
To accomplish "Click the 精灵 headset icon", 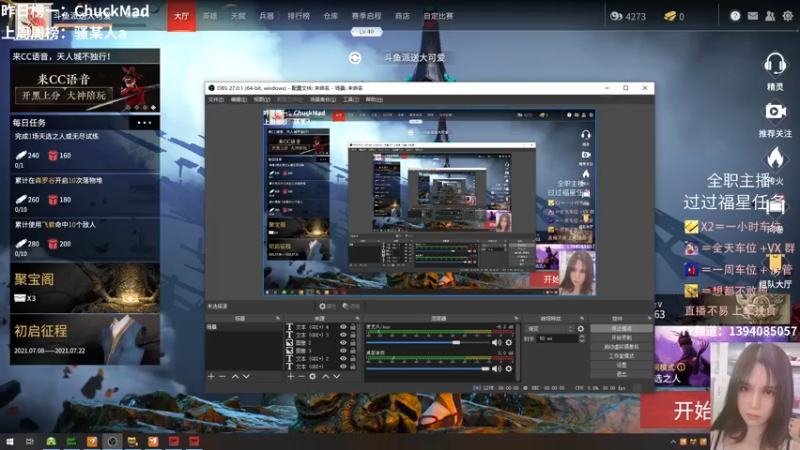I will click(x=774, y=65).
